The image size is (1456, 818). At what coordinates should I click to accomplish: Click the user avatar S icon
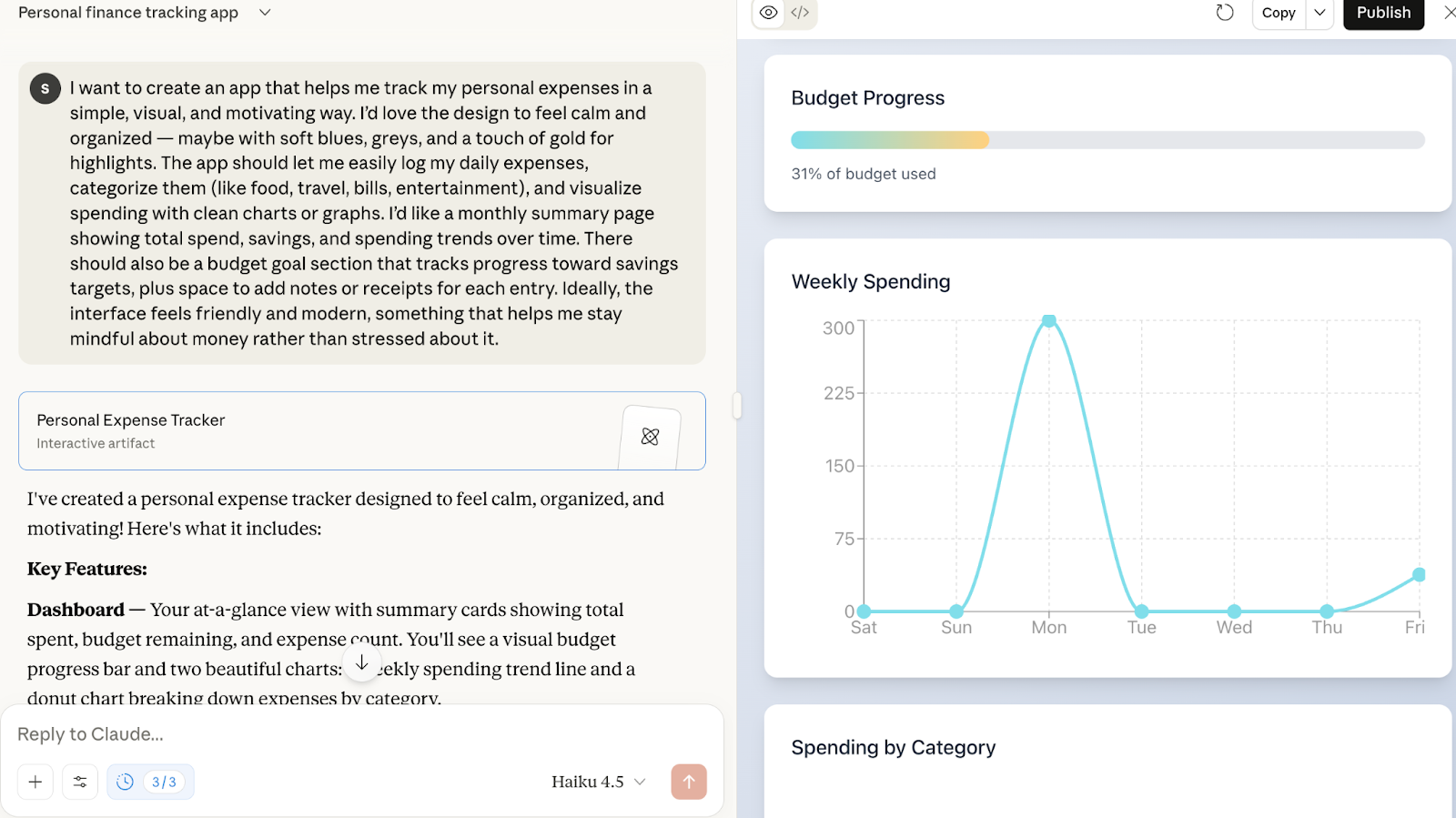[45, 88]
